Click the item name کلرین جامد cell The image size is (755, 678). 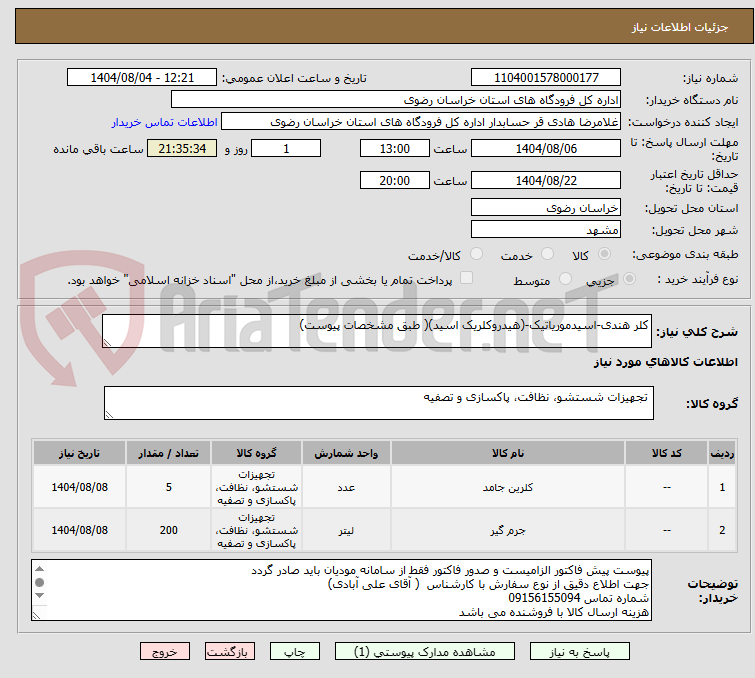508,487
